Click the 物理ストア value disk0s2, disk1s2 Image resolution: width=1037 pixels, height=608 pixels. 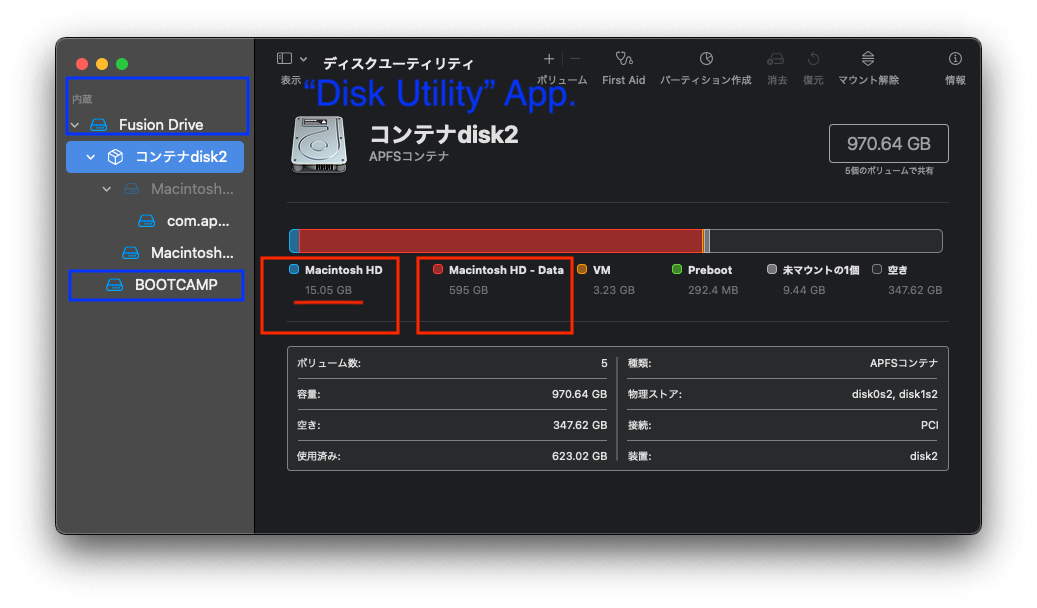[x=894, y=394]
